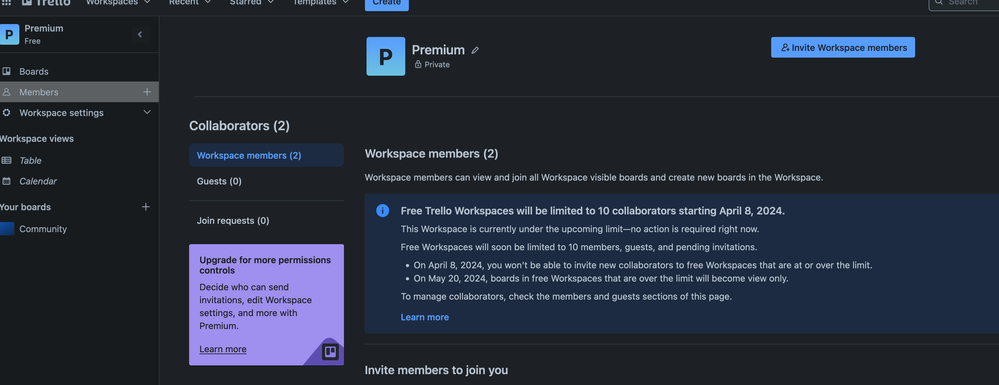This screenshot has height=385, width=999.
Task: Click the Collaborators (2) heading
Action: 240,126
